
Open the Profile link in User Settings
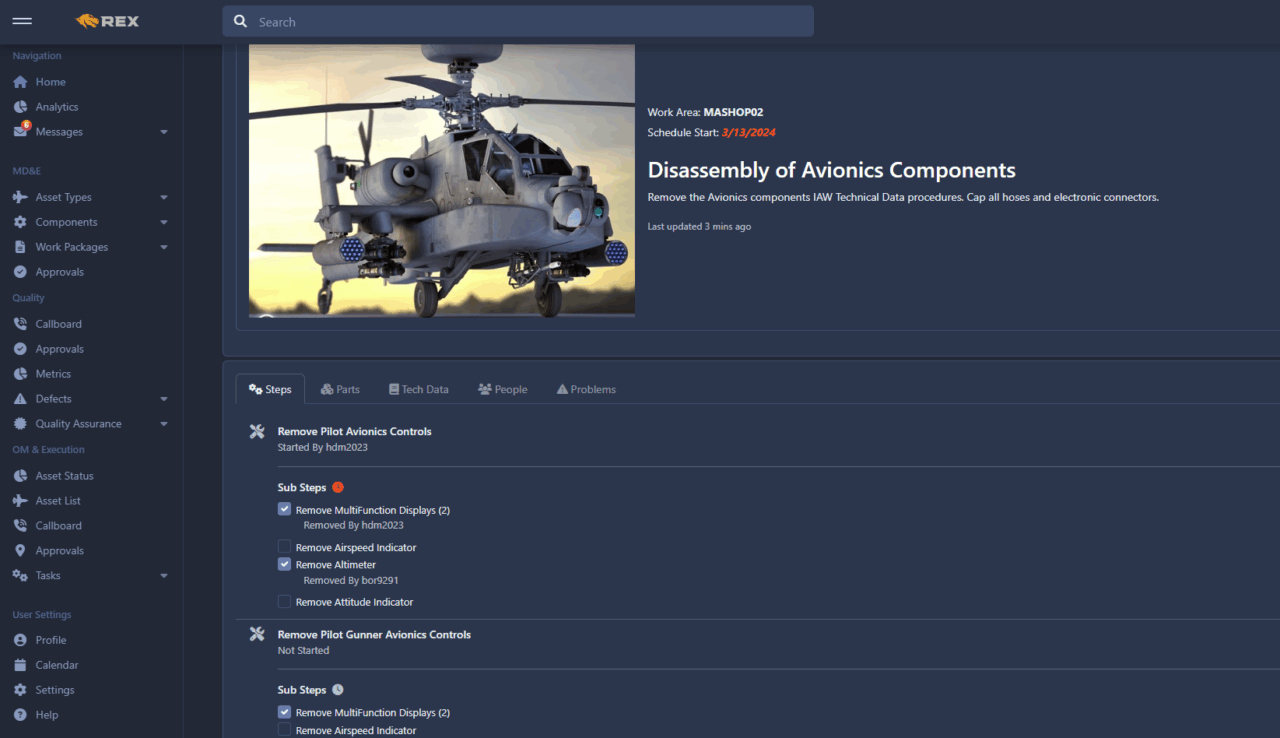click(50, 640)
